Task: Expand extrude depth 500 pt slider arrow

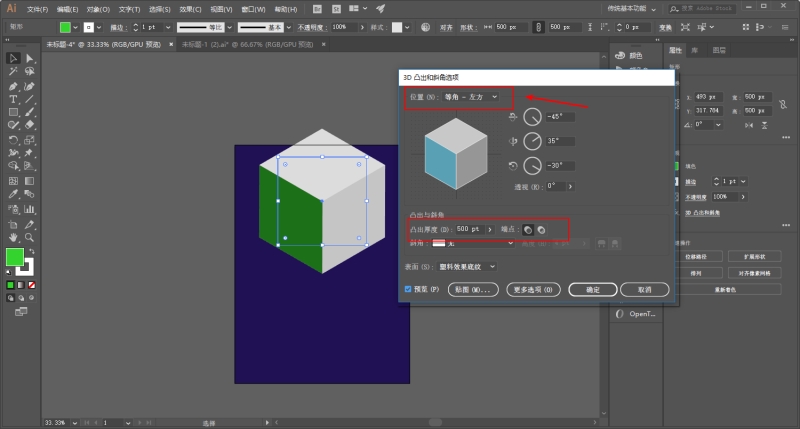Action: coord(490,230)
